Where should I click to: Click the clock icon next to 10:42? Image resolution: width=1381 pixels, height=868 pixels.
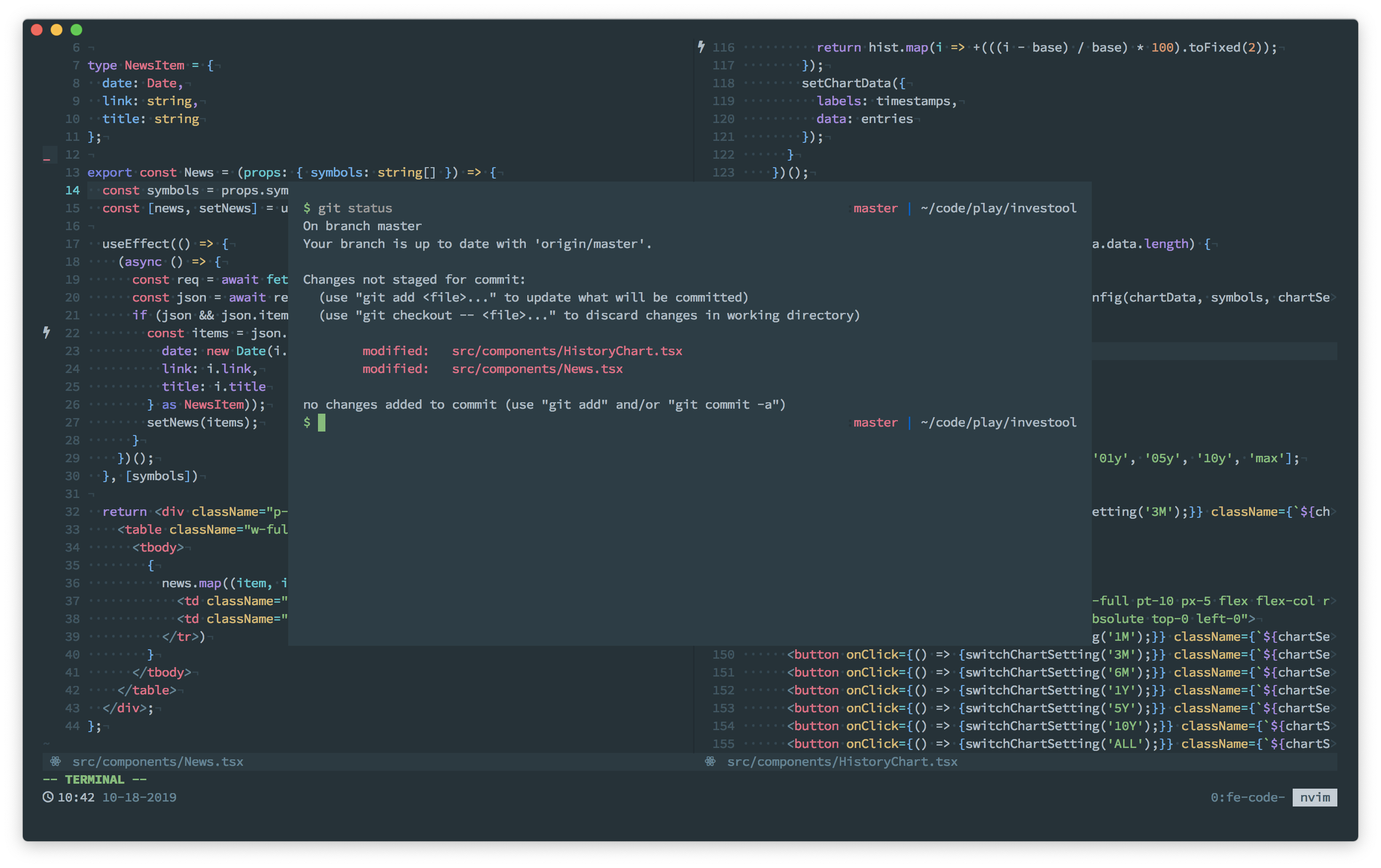(x=48, y=797)
